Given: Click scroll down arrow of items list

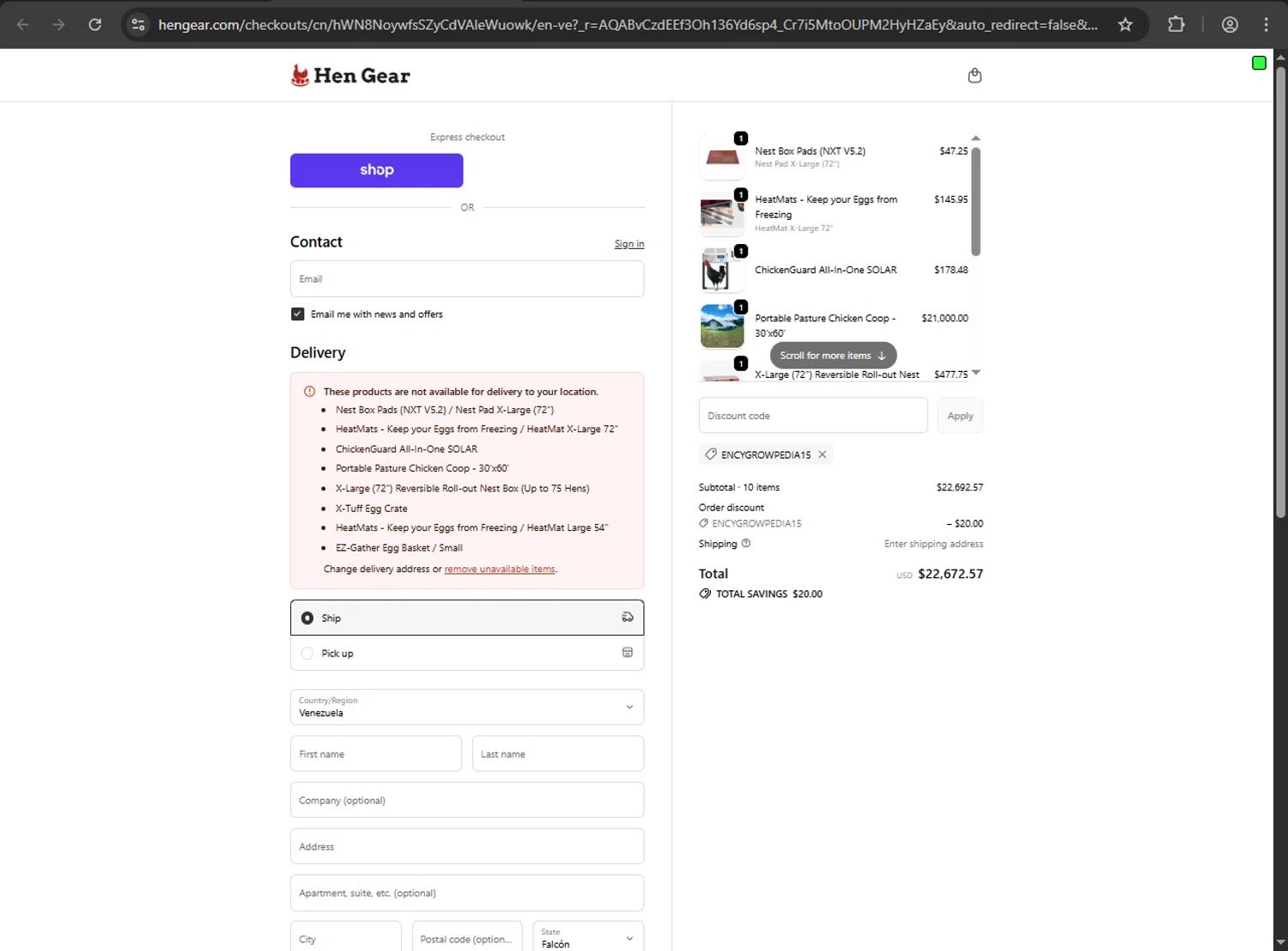Looking at the screenshot, I should (x=975, y=373).
